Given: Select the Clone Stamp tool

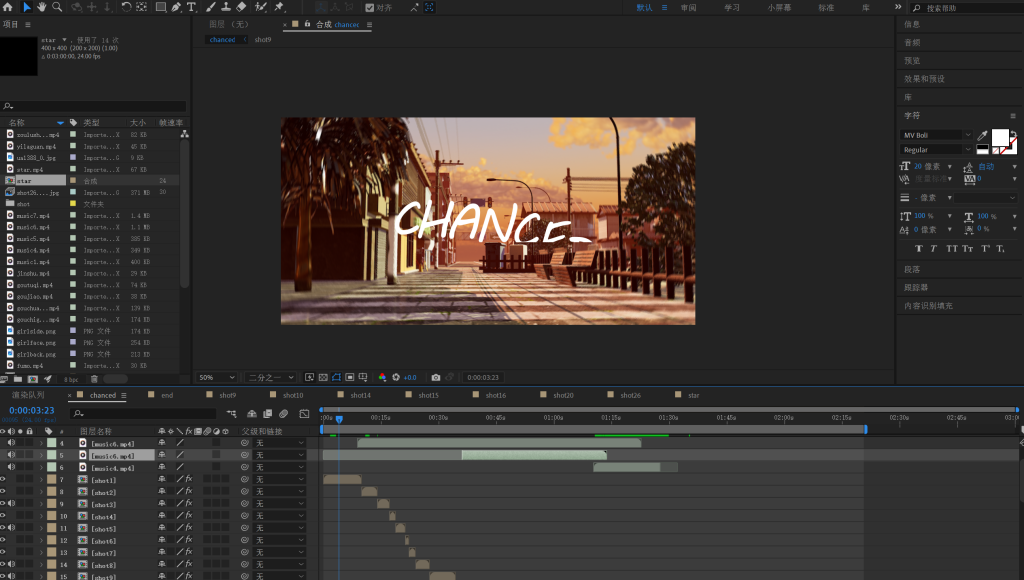Looking at the screenshot, I should (226, 7).
